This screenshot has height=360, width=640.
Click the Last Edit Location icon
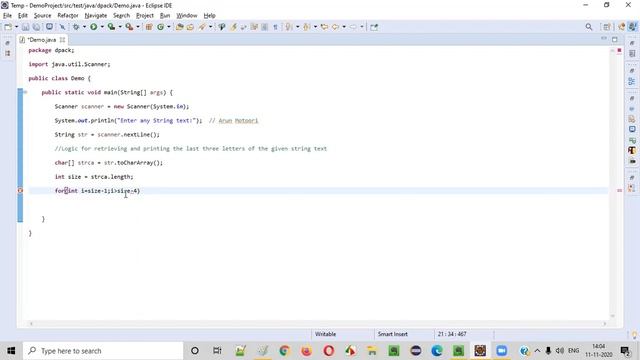[324, 27]
